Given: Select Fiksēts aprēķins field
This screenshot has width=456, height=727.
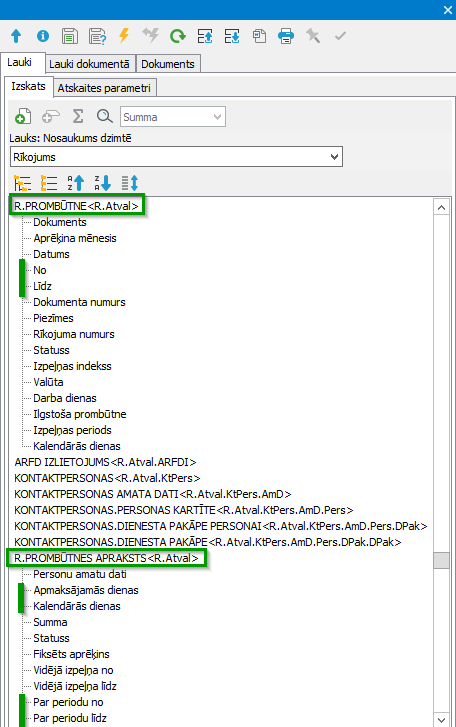Looking at the screenshot, I should (x=71, y=654).
